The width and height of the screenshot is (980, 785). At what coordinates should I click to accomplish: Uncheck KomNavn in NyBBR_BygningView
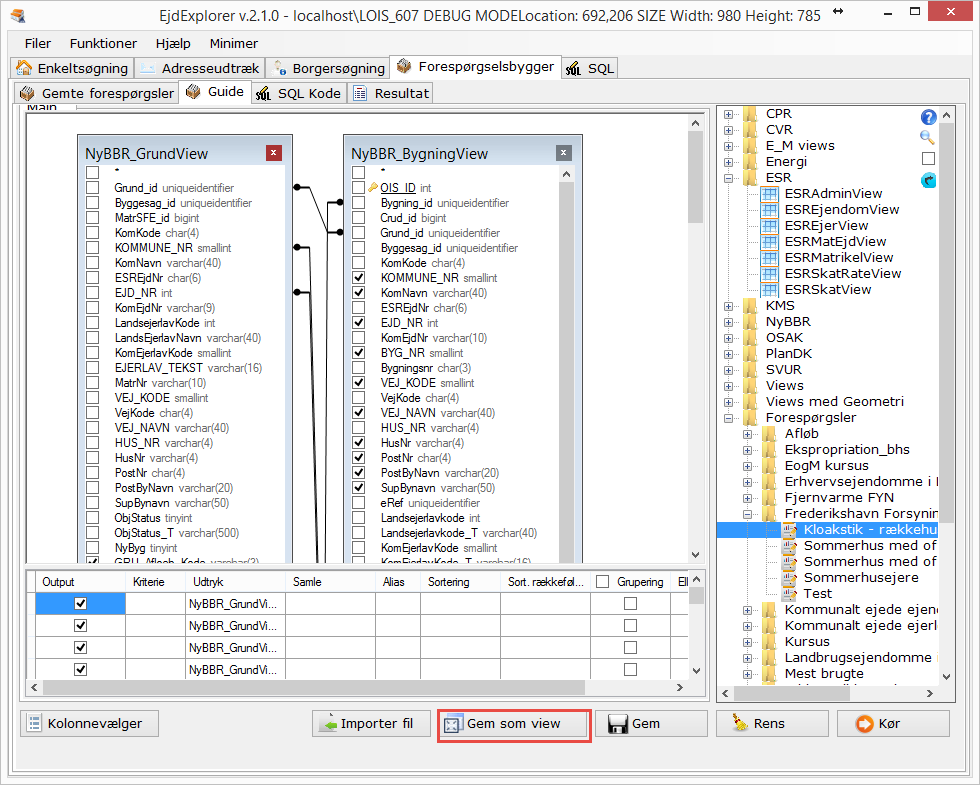click(x=359, y=293)
